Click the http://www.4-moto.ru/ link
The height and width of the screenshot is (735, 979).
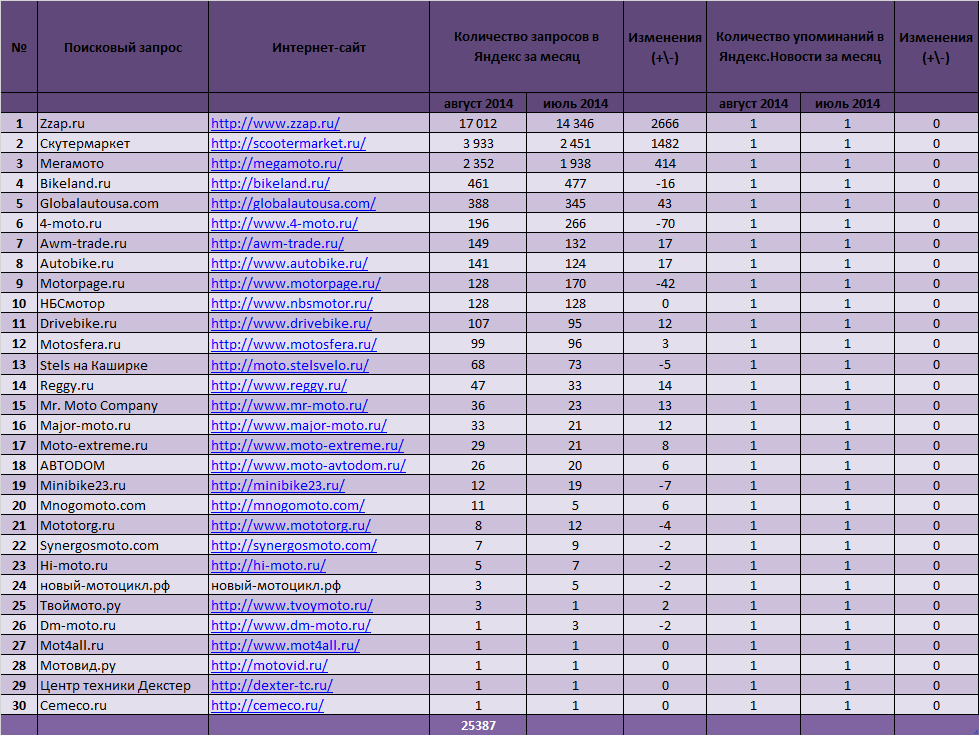[284, 223]
